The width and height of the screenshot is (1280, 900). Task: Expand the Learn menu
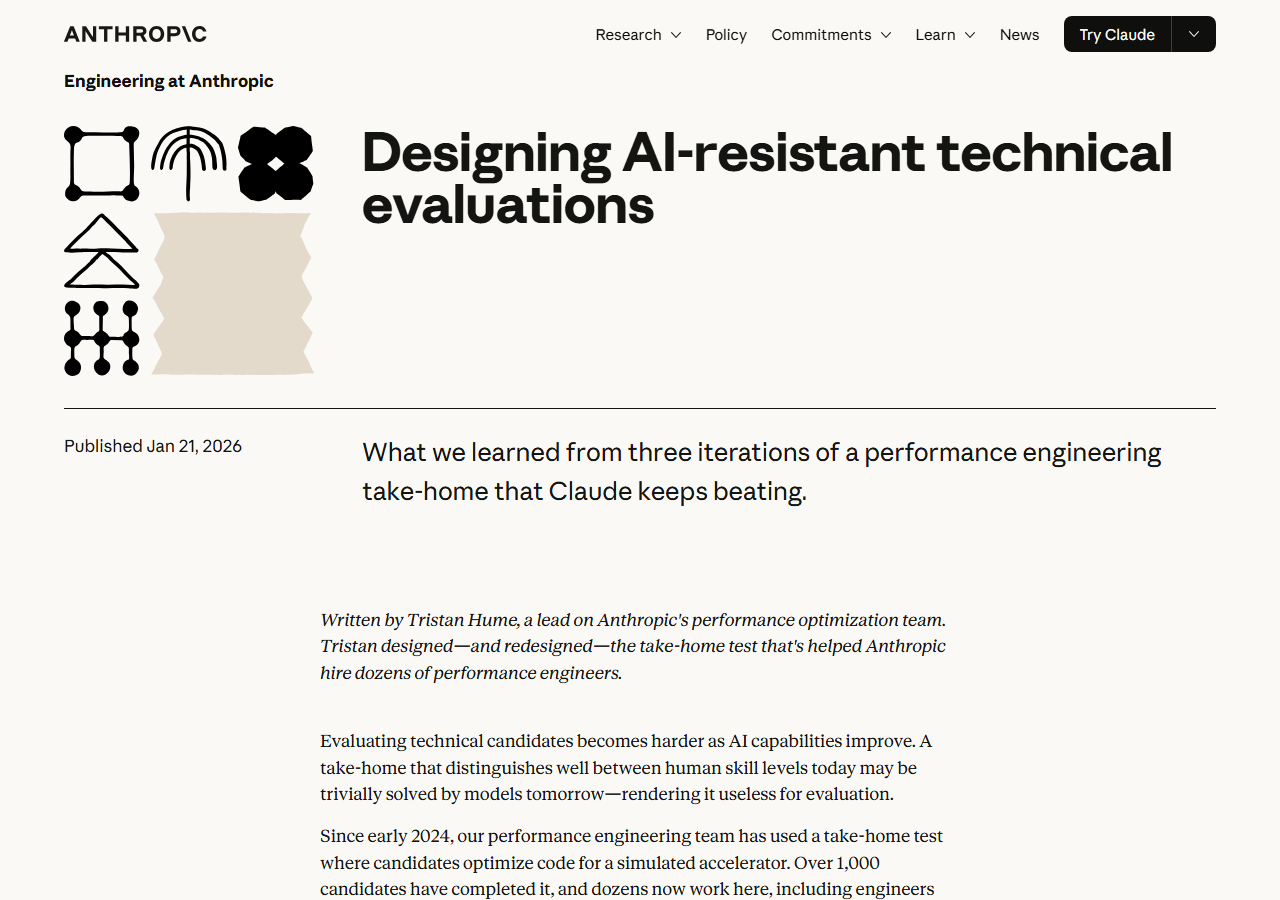pos(945,34)
